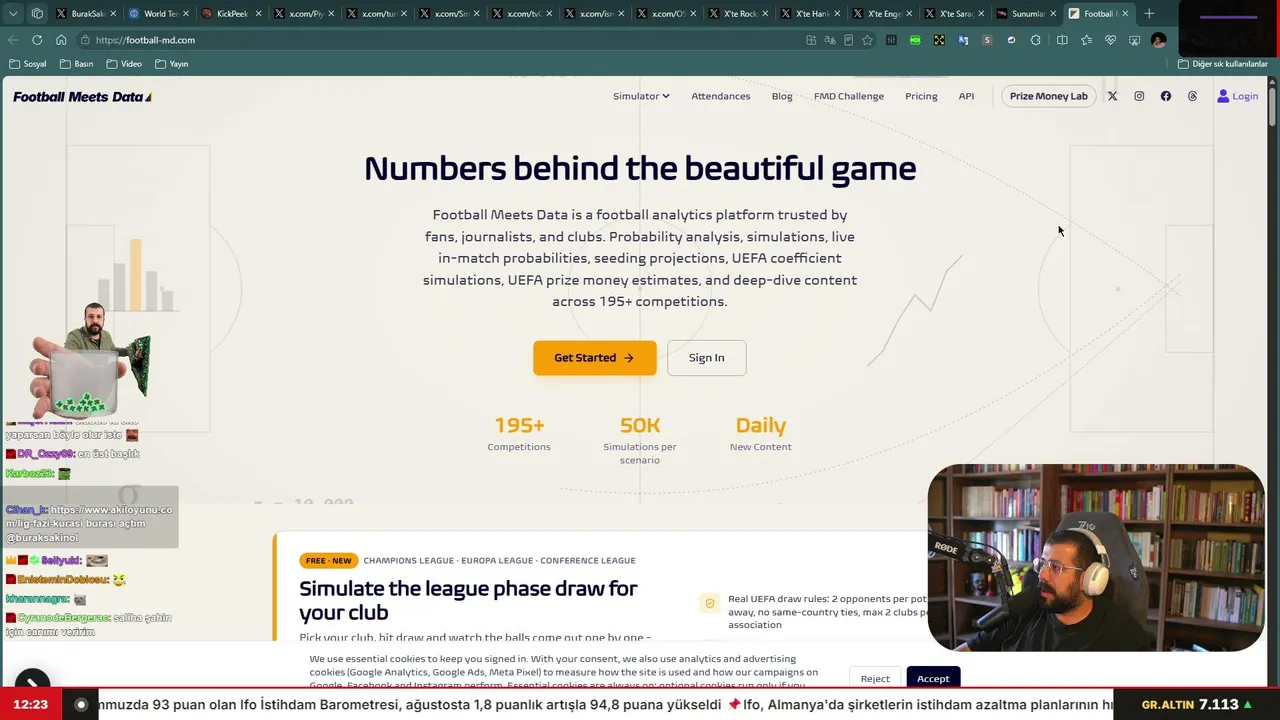Click the 'Numbers behind the beautiful game' headline

(640, 169)
